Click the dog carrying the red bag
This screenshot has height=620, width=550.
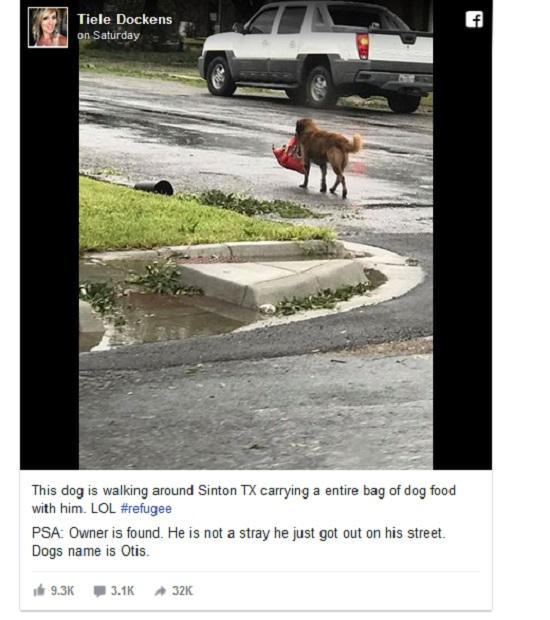318,158
